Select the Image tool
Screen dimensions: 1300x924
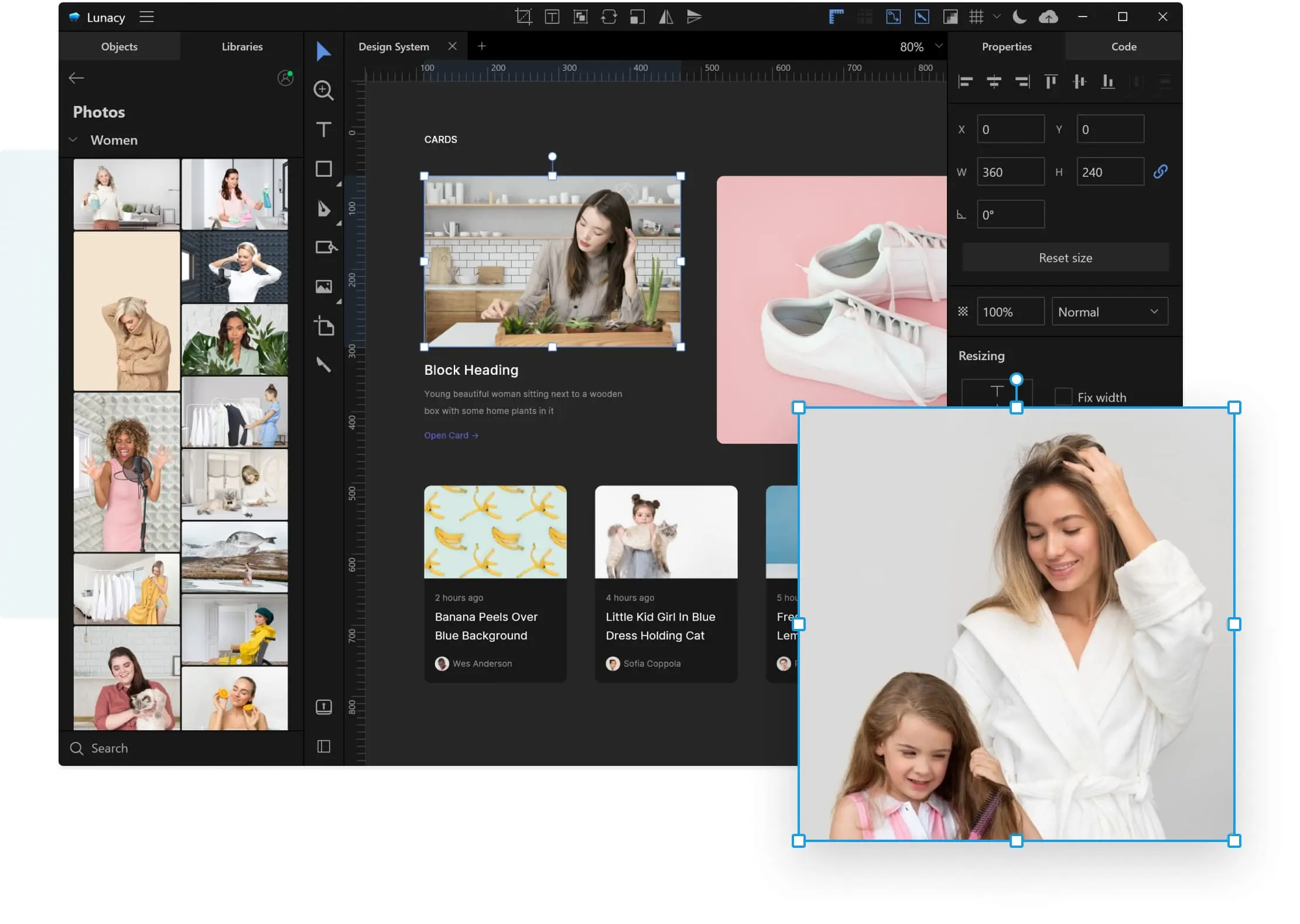323,286
